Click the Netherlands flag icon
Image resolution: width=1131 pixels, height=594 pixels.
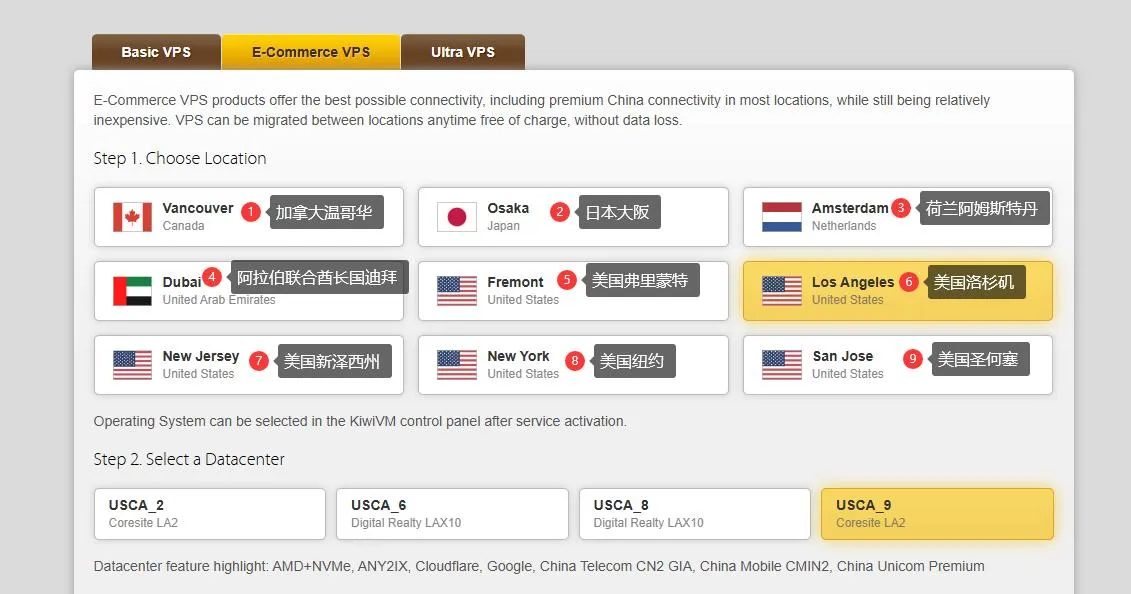click(x=782, y=217)
